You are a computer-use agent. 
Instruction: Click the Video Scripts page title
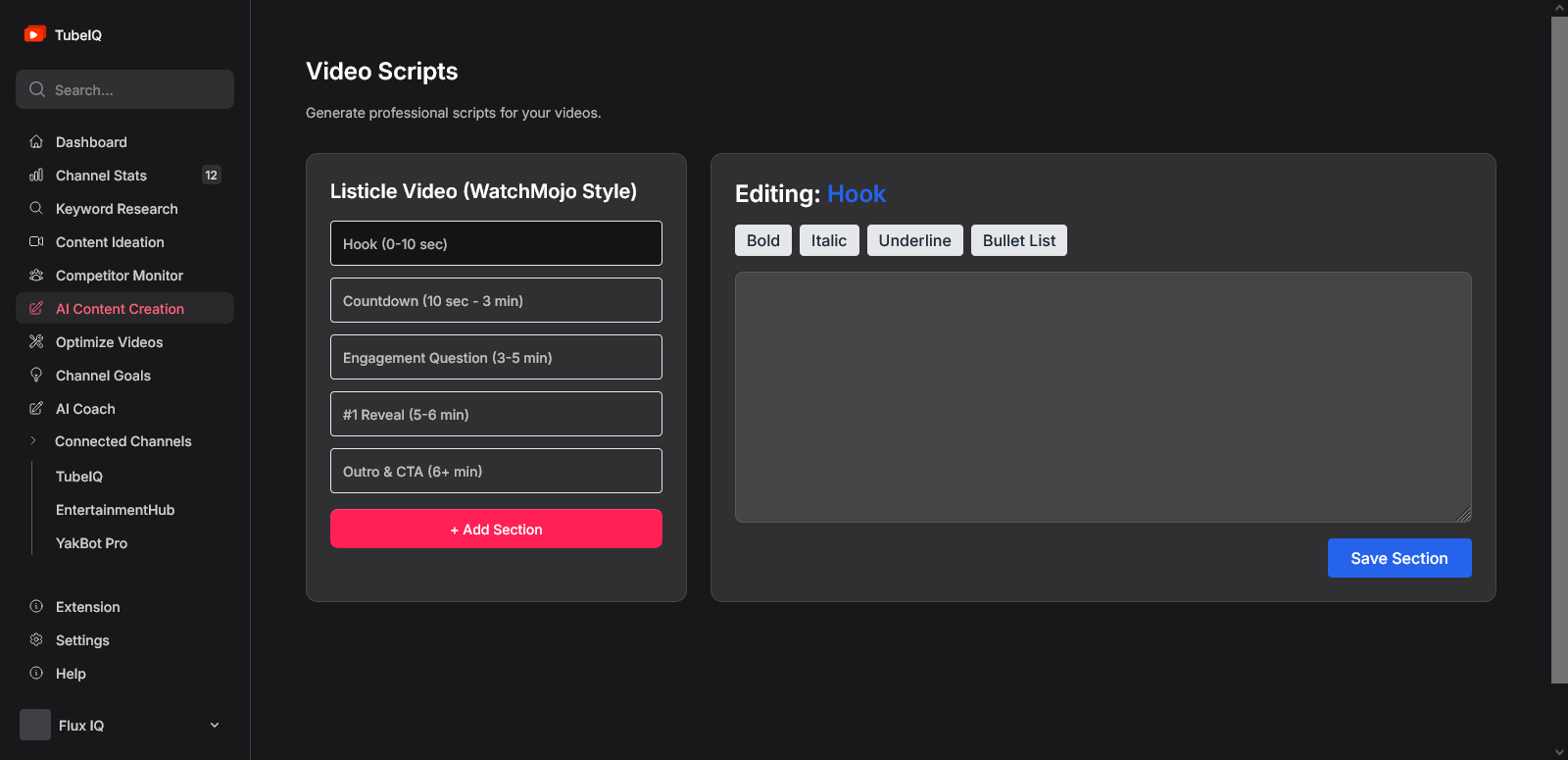click(x=382, y=72)
